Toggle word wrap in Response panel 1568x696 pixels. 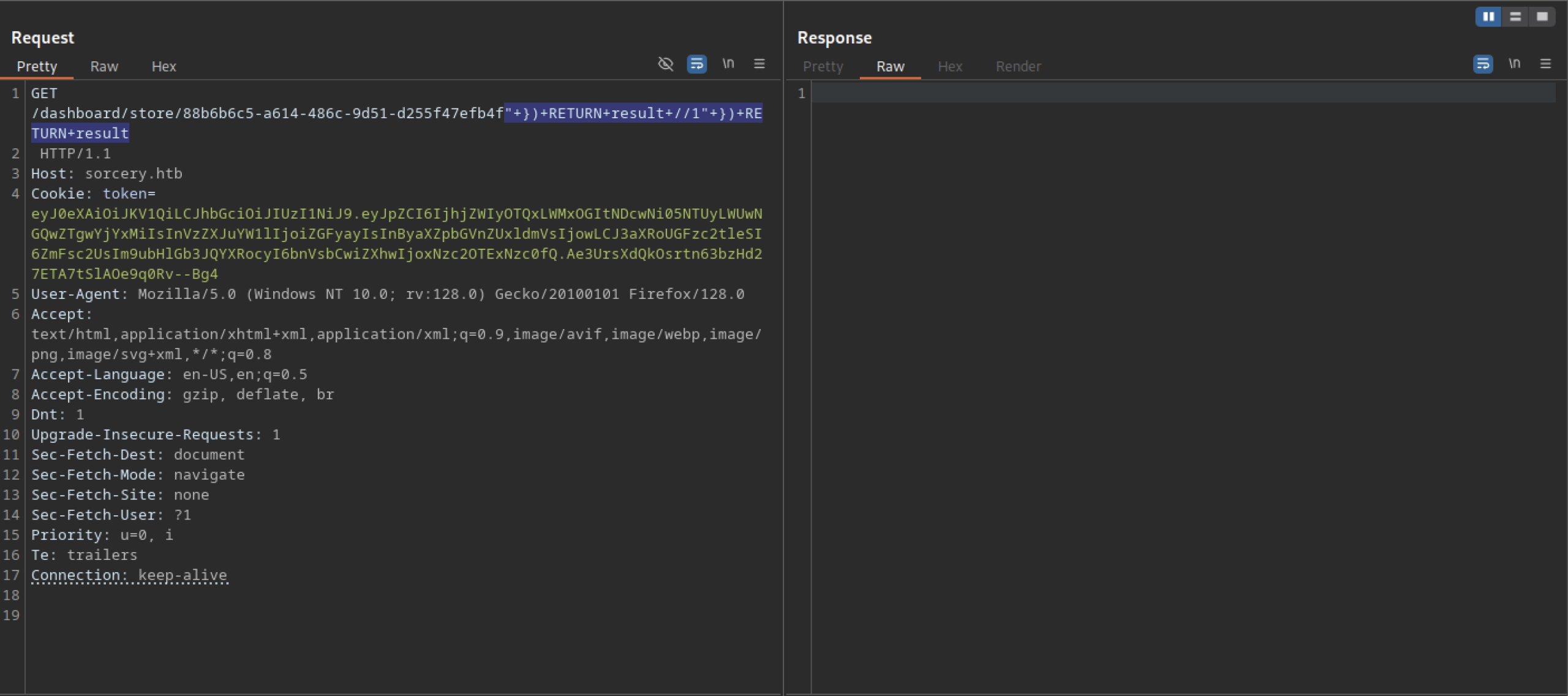1482,64
